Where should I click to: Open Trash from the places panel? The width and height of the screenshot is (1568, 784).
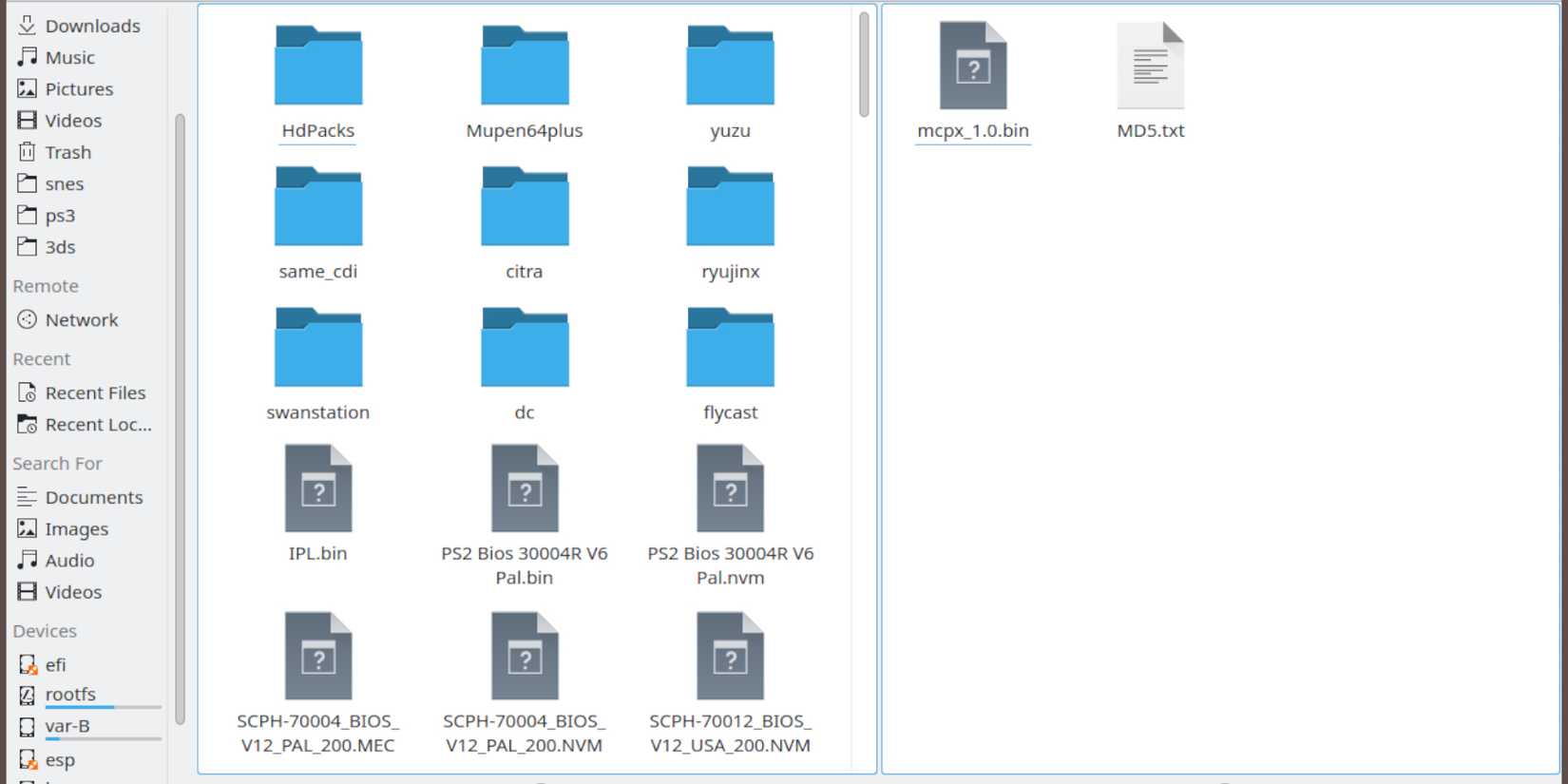click(x=68, y=152)
